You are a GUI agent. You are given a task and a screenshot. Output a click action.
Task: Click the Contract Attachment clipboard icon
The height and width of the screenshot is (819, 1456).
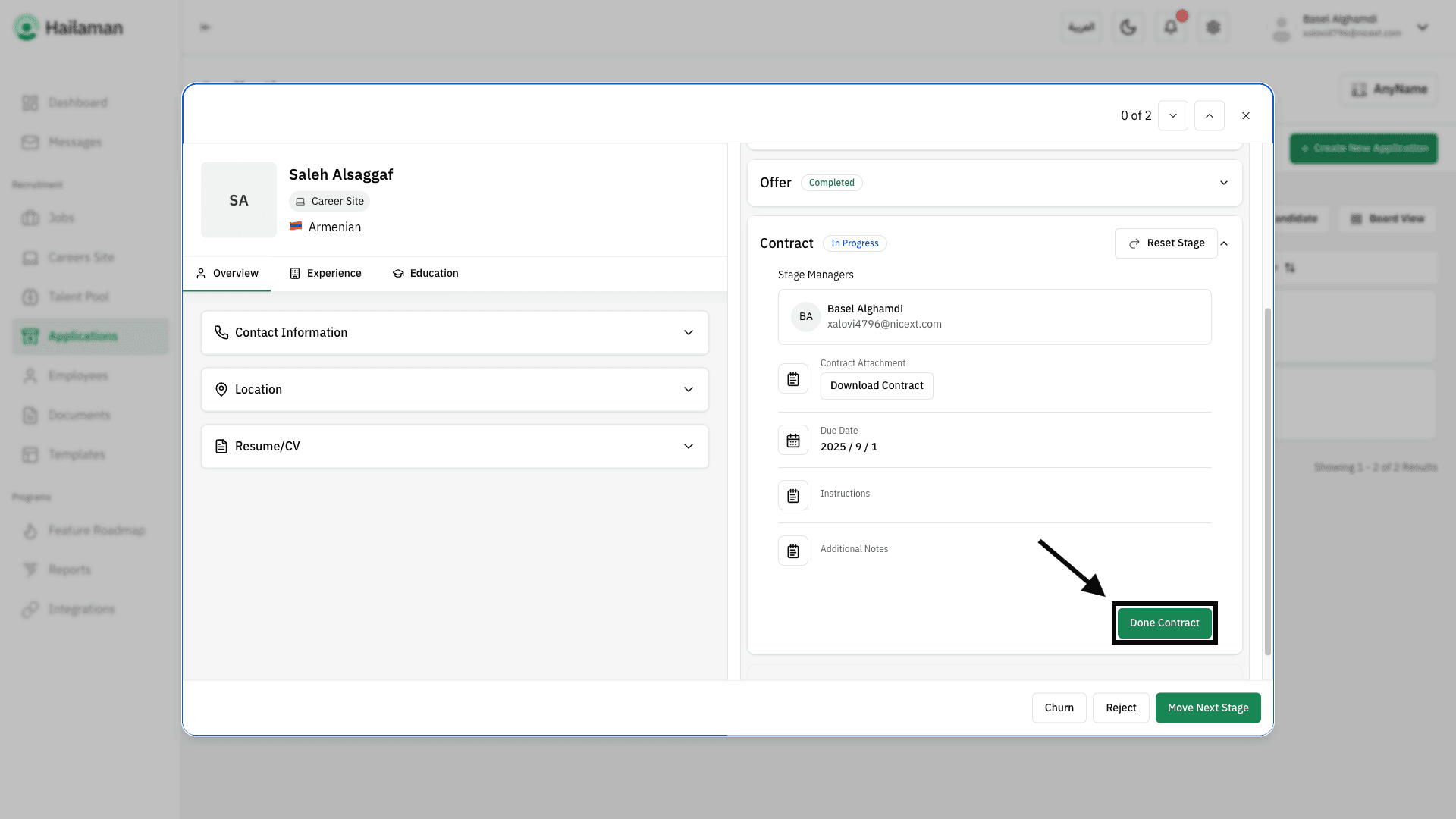pos(792,378)
